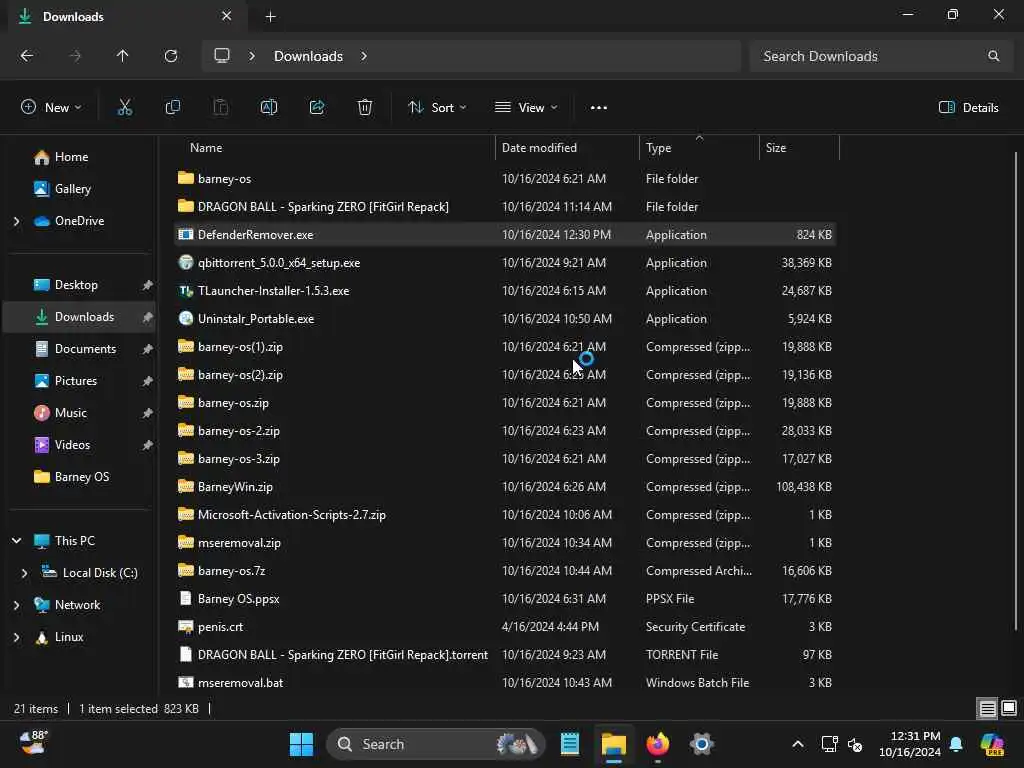
Task: Go up one folder level arrow
Action: coord(122,56)
